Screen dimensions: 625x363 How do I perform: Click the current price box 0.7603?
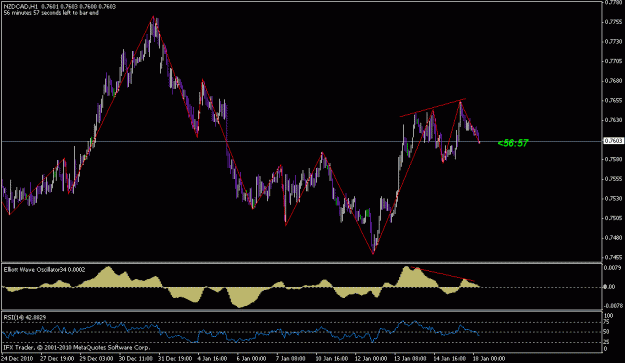coord(613,141)
